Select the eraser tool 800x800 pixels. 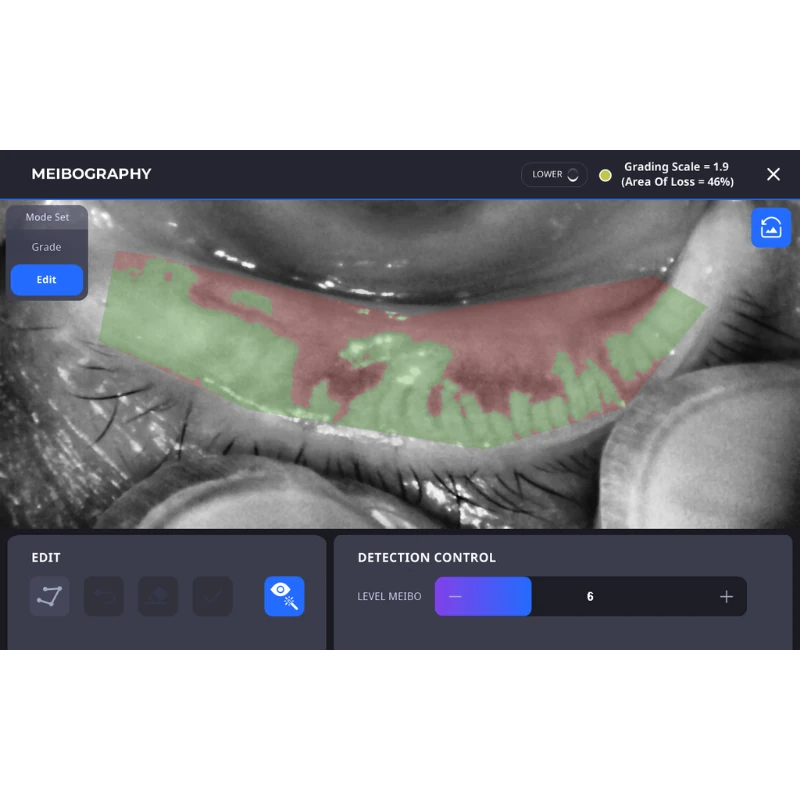158,596
